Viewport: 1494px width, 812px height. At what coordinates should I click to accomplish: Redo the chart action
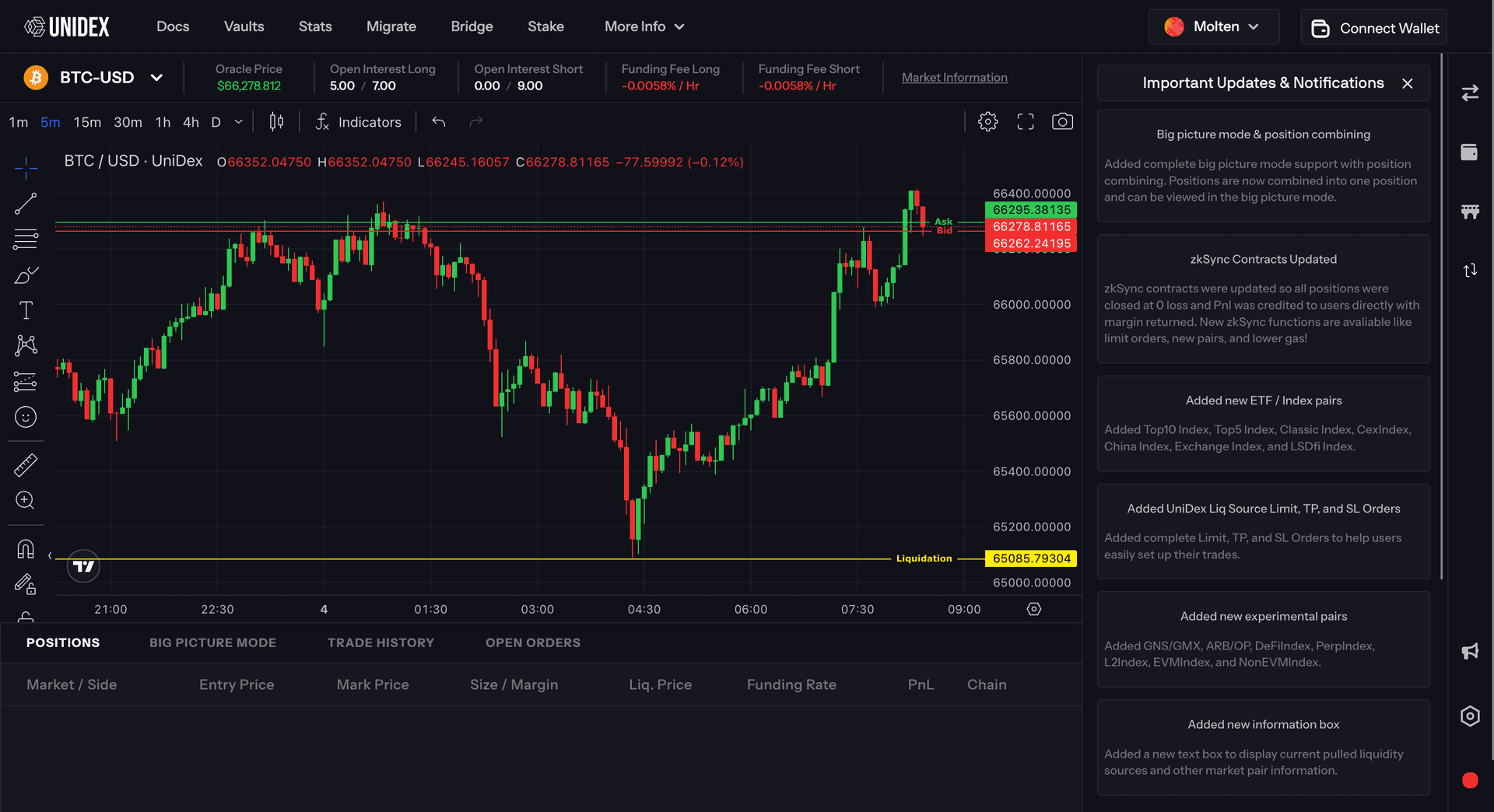tap(476, 122)
